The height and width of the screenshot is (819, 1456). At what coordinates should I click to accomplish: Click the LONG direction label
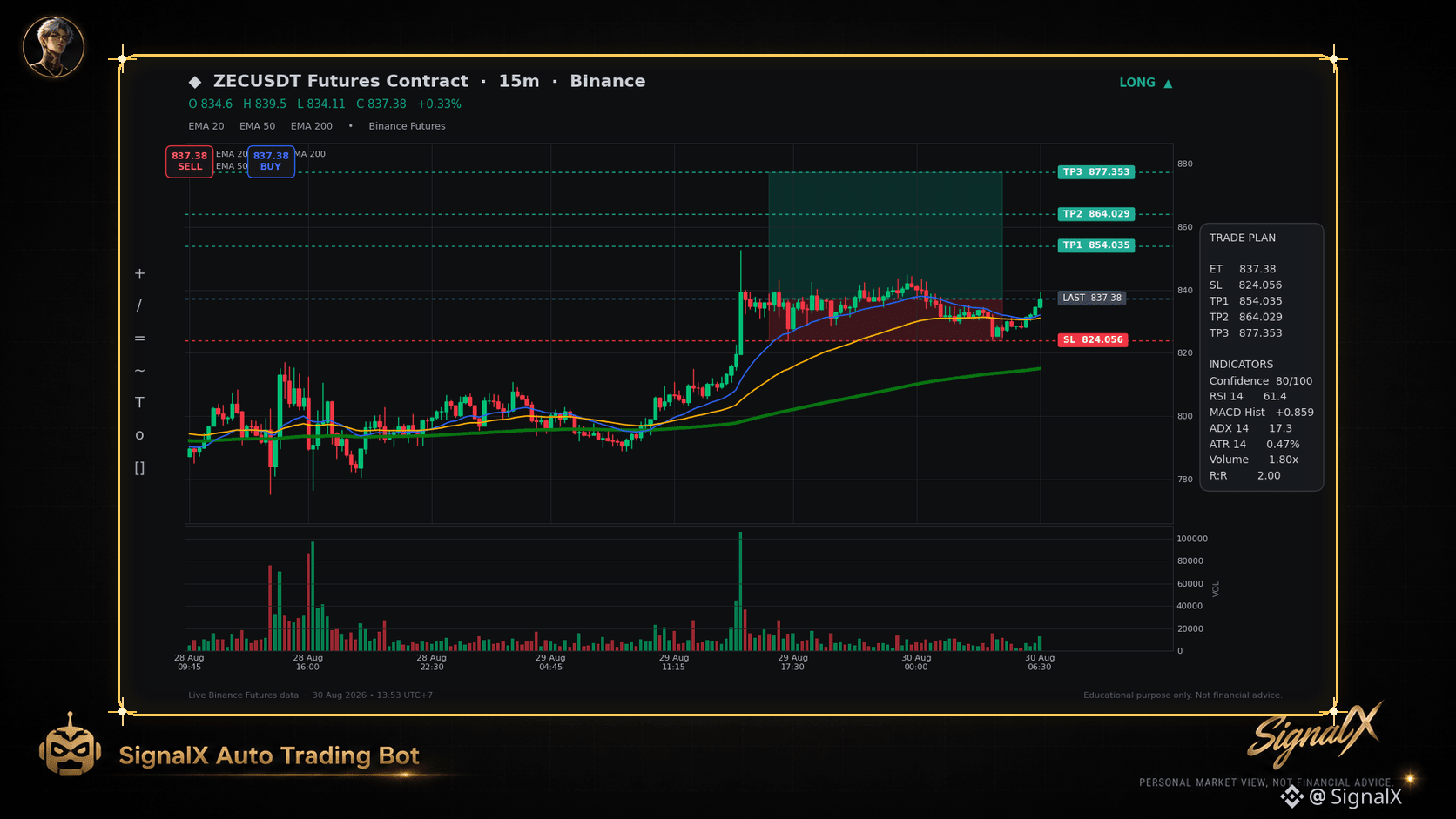click(1137, 83)
